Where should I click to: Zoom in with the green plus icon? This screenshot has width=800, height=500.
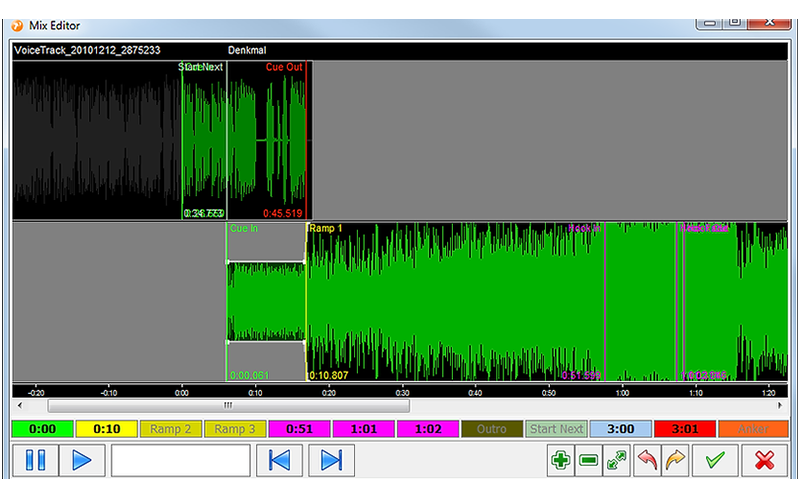560,460
